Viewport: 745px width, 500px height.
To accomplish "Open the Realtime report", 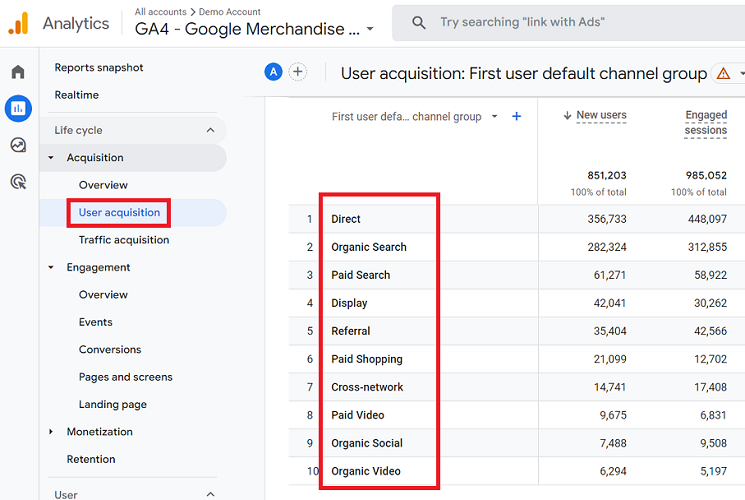I will click(76, 95).
